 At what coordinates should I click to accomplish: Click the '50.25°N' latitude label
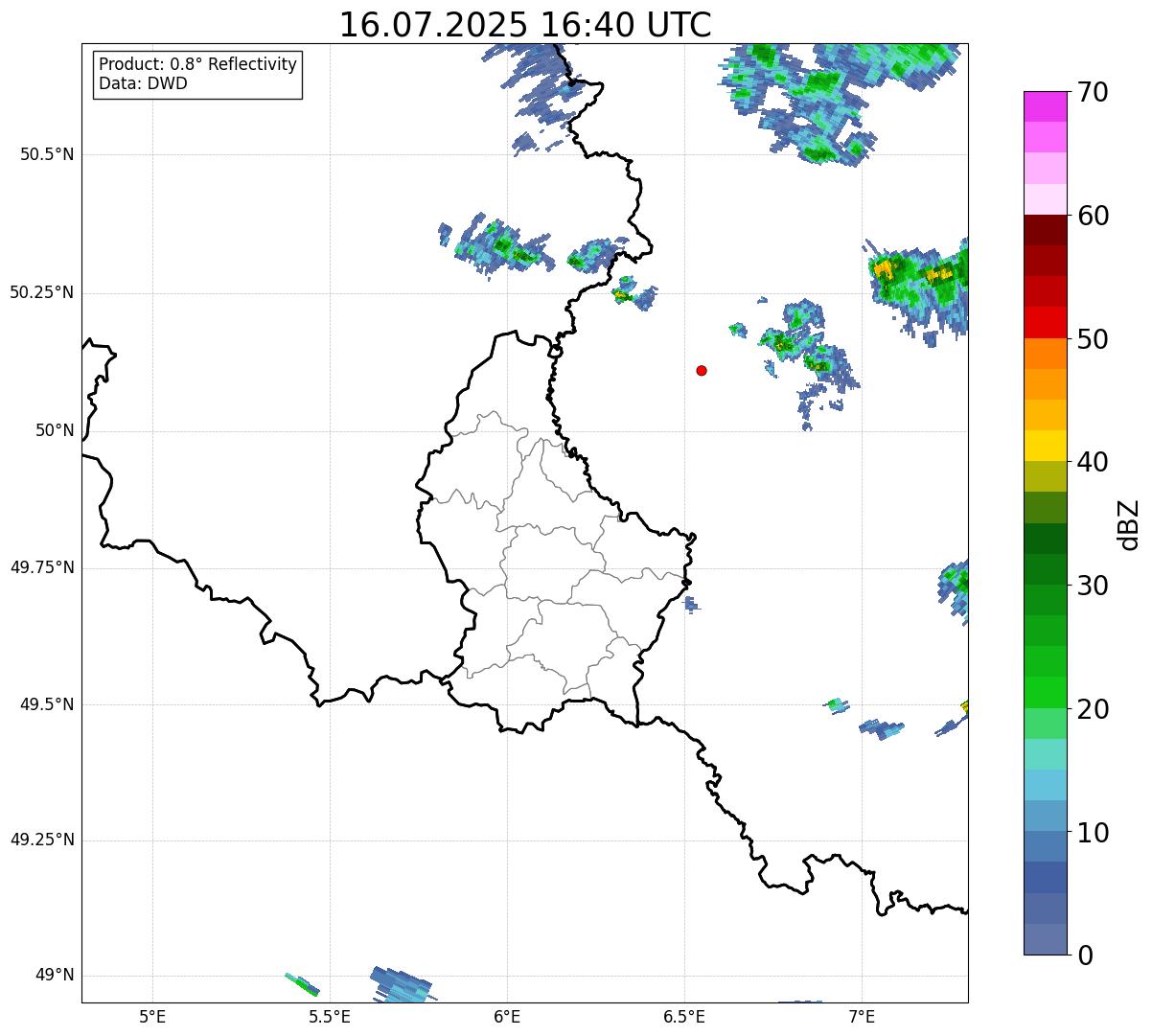[42, 292]
